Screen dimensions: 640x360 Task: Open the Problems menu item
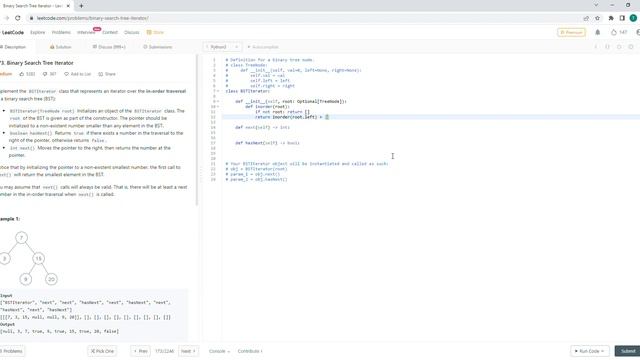[61, 32]
